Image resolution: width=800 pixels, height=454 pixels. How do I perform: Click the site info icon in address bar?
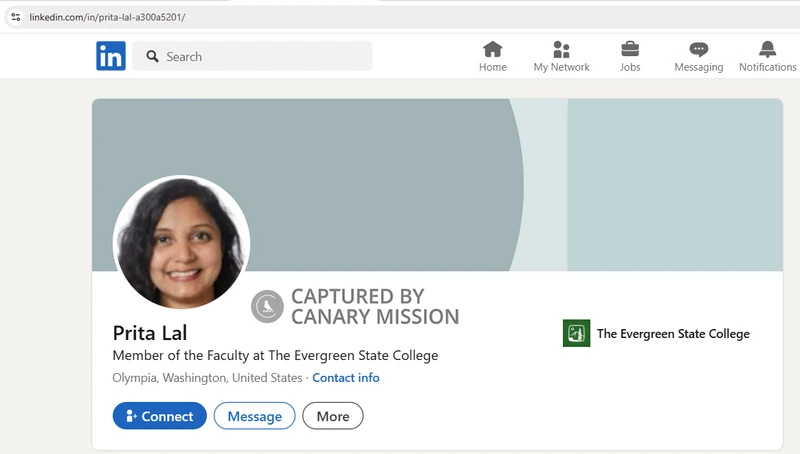(x=16, y=17)
